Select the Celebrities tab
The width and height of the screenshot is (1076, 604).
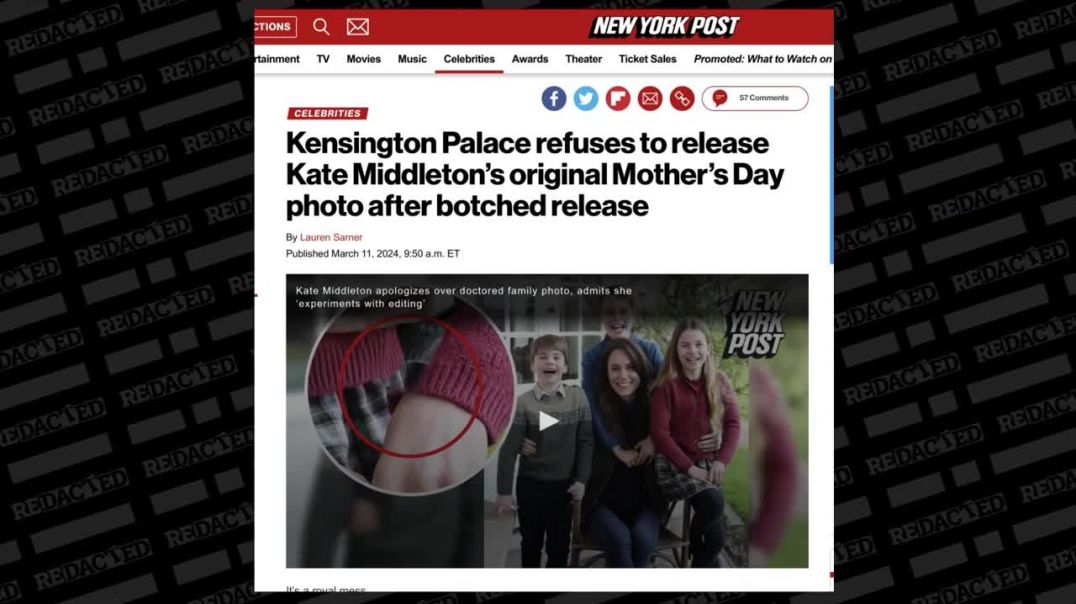pyautogui.click(x=469, y=59)
